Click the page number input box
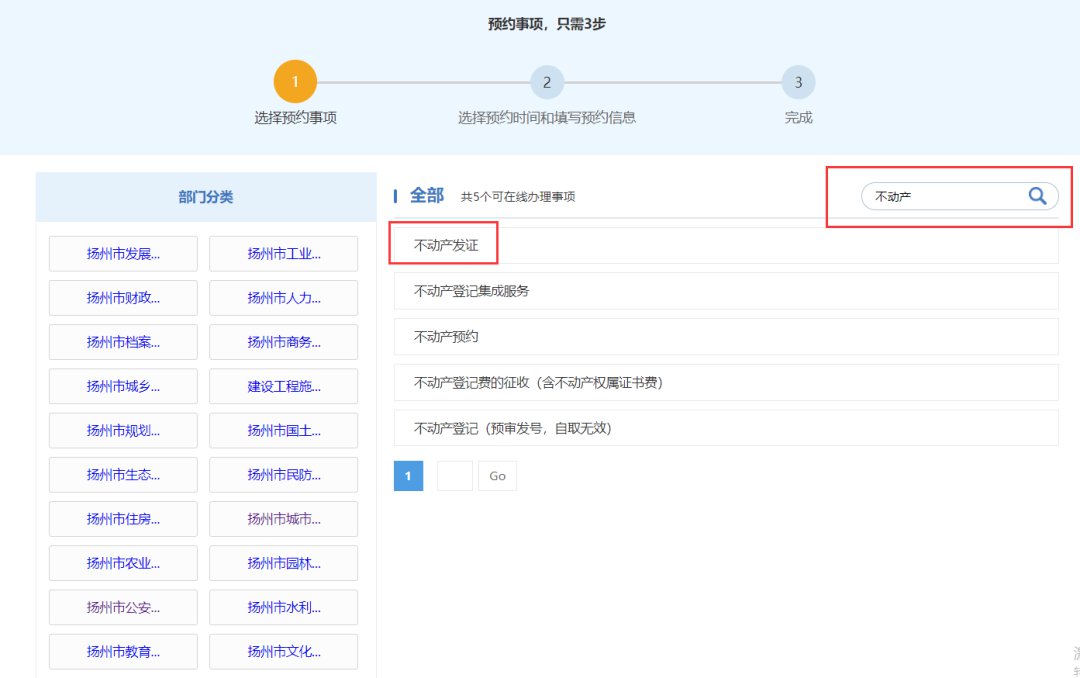The image size is (1080, 678). pyautogui.click(x=454, y=475)
